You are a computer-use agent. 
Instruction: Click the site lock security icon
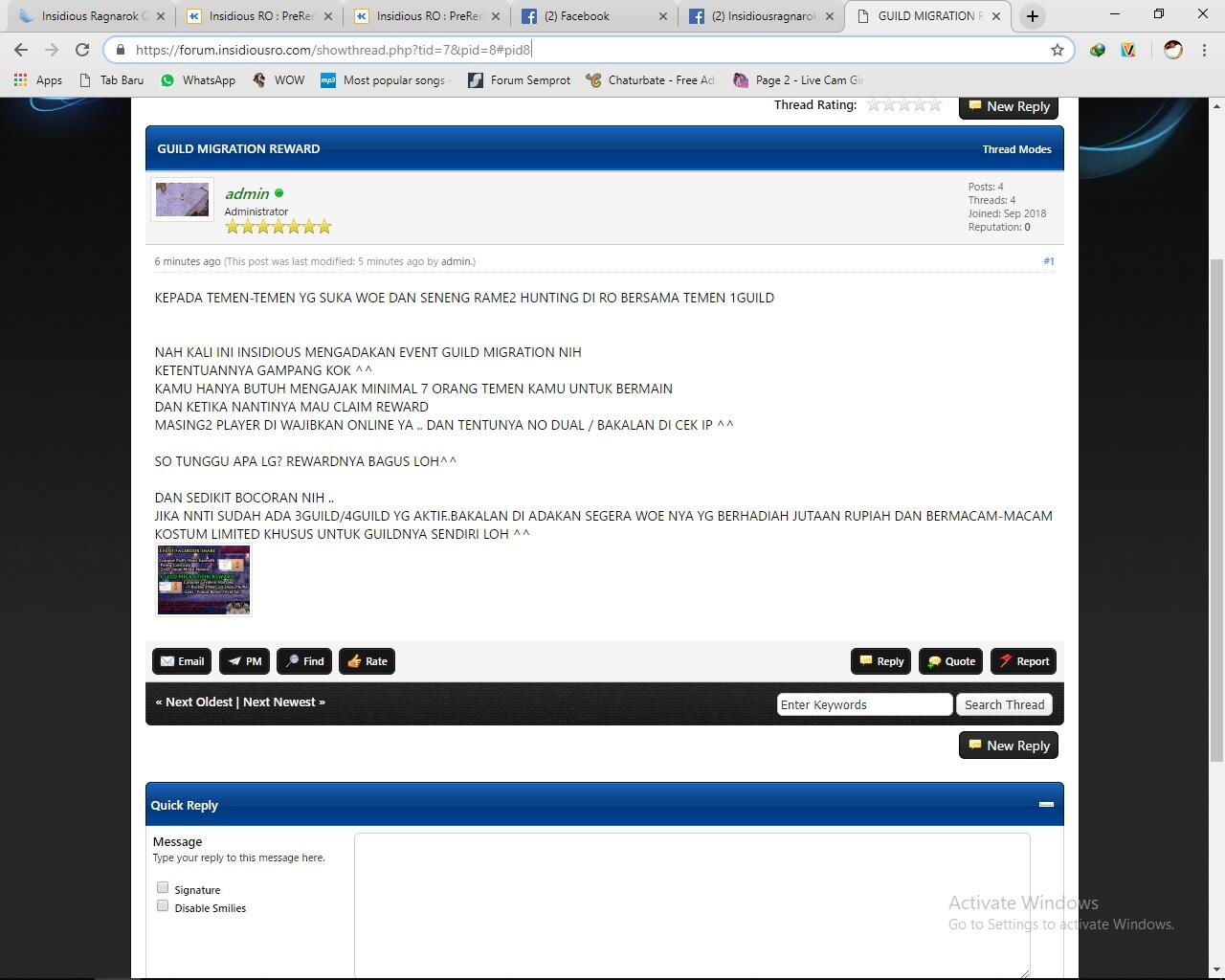click(120, 50)
